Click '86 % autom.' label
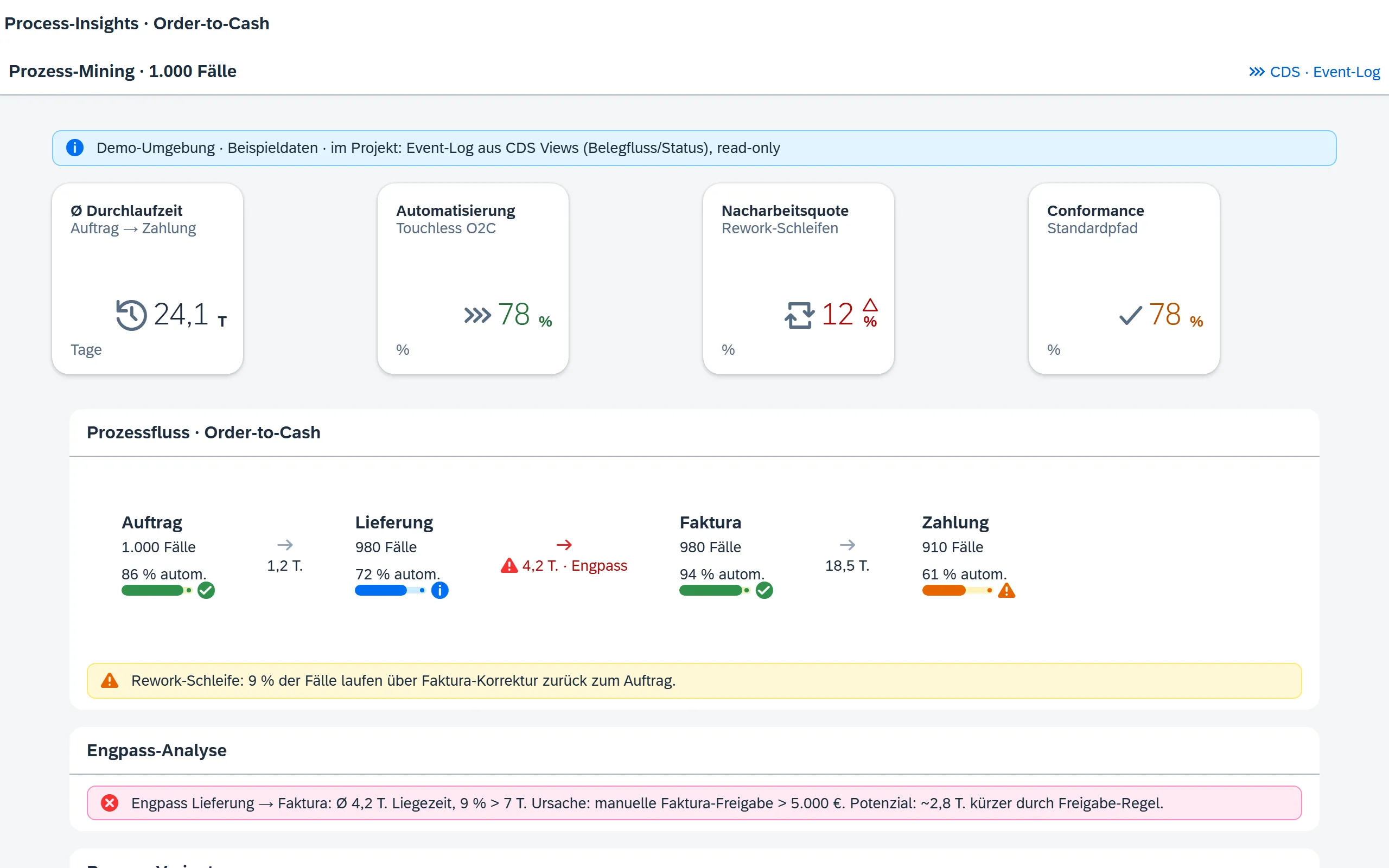Image resolution: width=1389 pixels, height=868 pixels. (x=164, y=574)
